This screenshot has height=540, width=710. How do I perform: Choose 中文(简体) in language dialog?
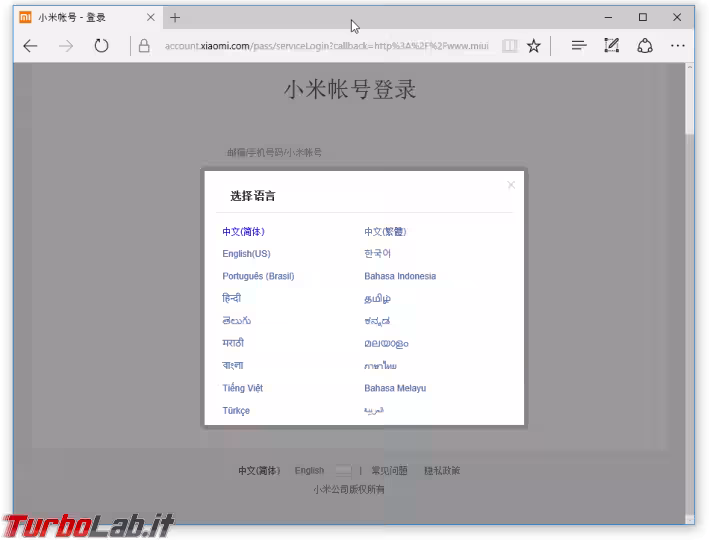click(x=244, y=232)
